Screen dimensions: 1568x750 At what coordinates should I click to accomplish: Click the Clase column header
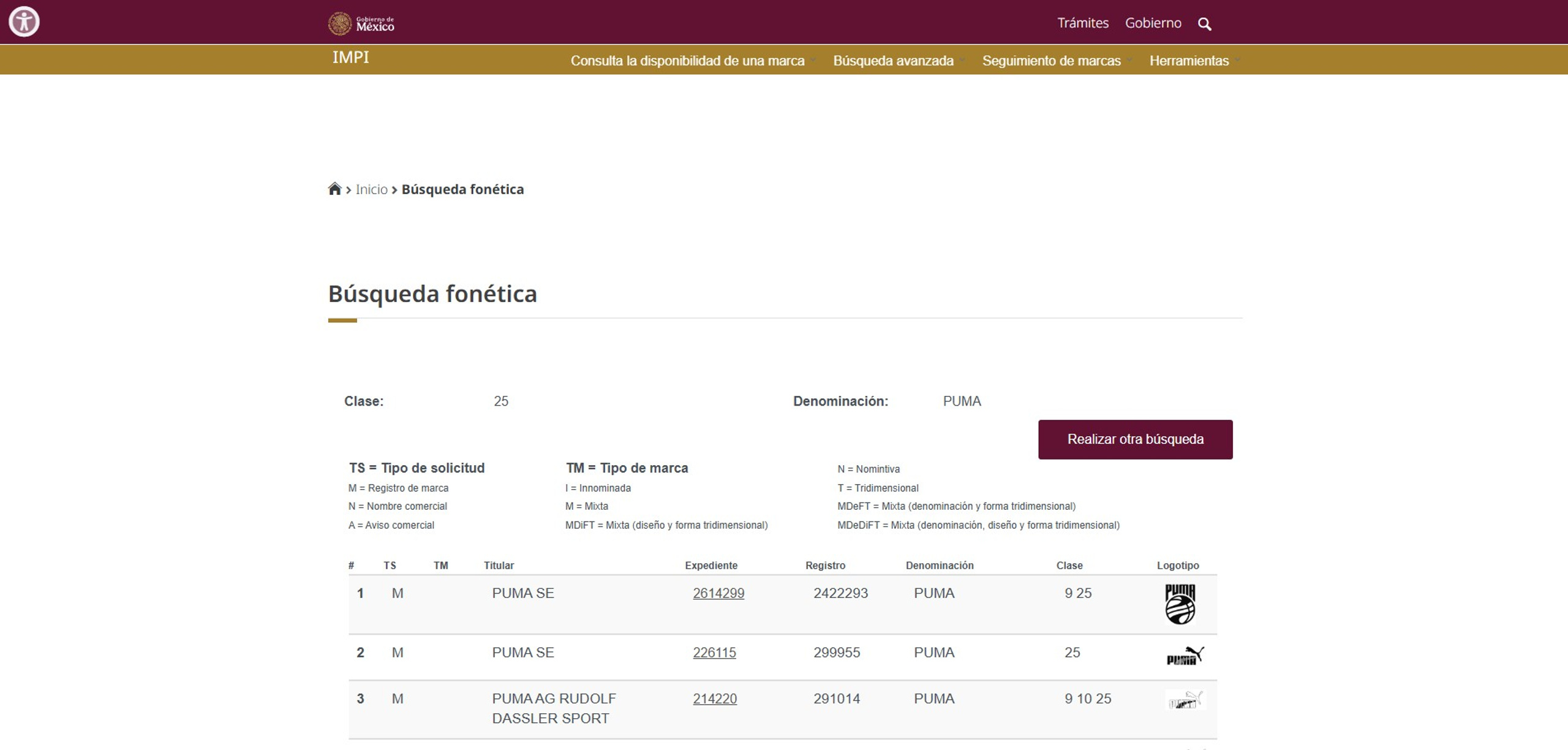[x=1069, y=566]
